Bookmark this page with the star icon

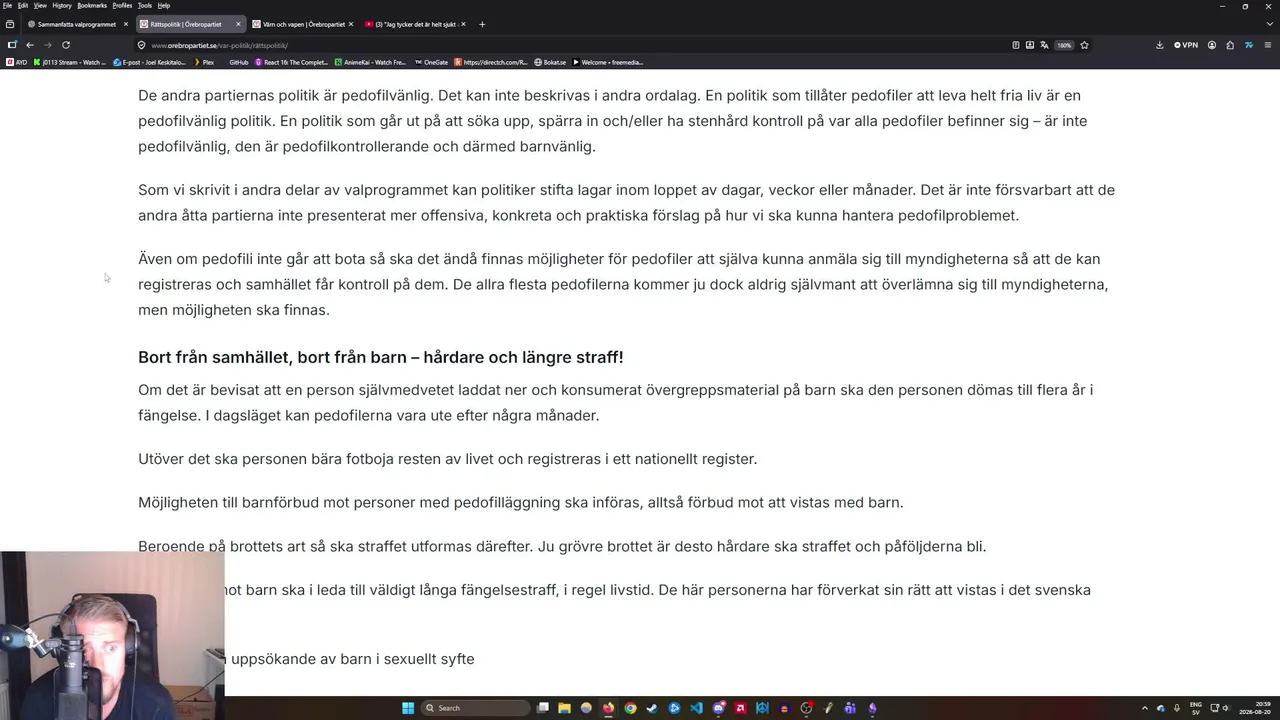[x=1084, y=45]
